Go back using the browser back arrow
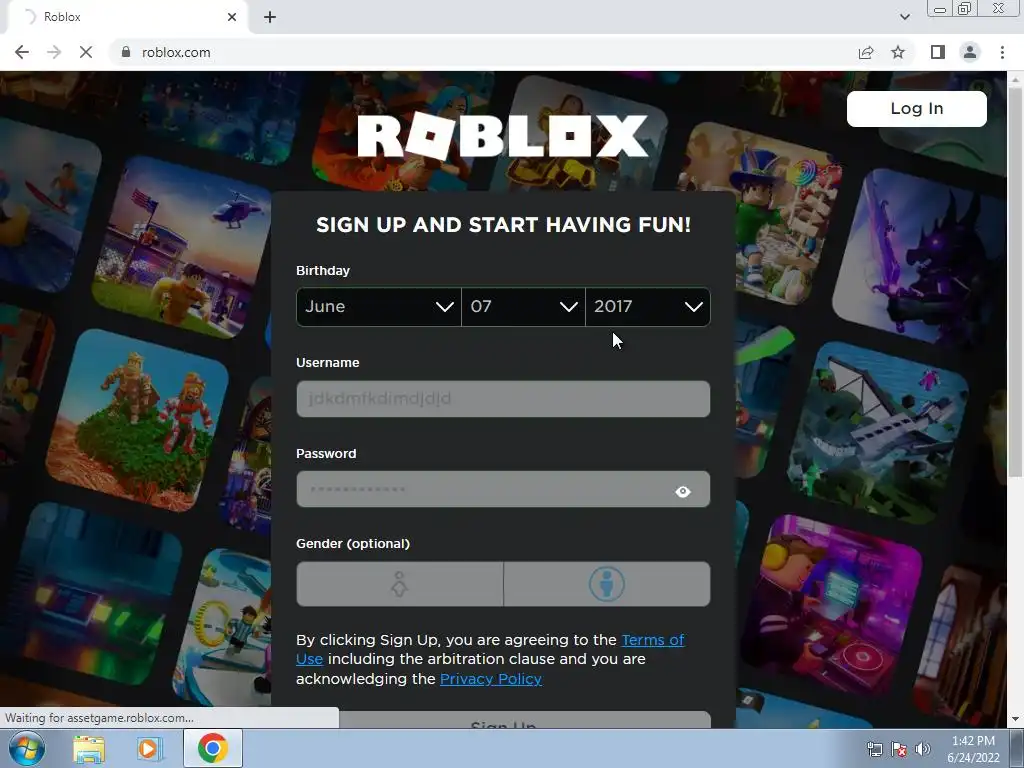 tap(22, 52)
